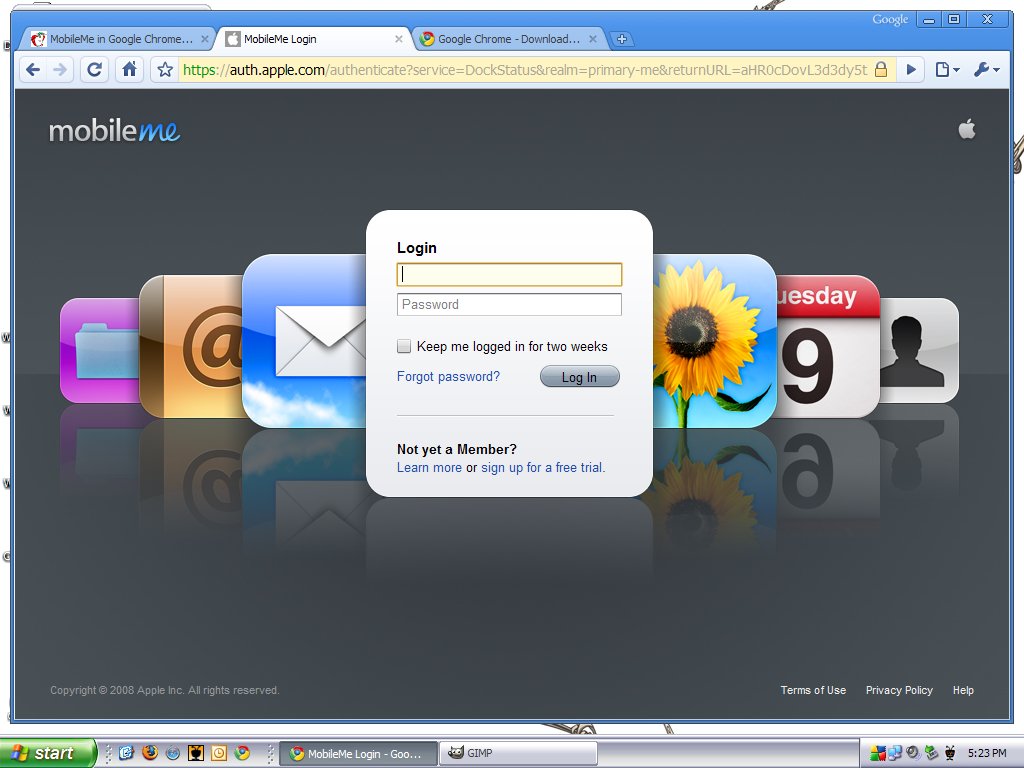Click the mobileme logo
This screenshot has height=768, width=1024.
tap(113, 130)
